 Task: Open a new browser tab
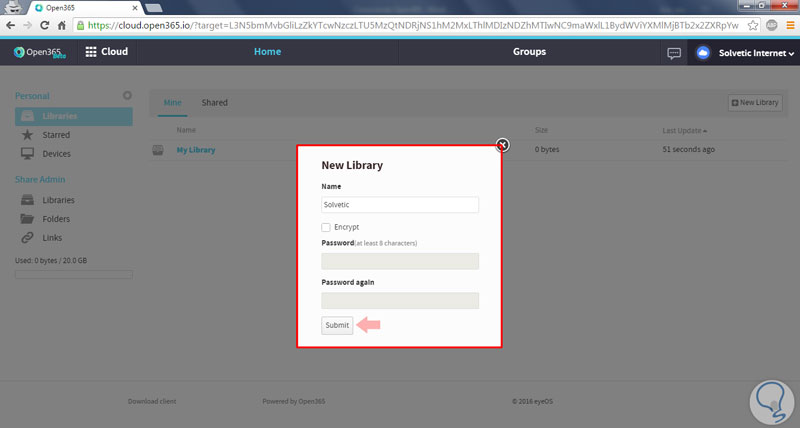tap(154, 8)
